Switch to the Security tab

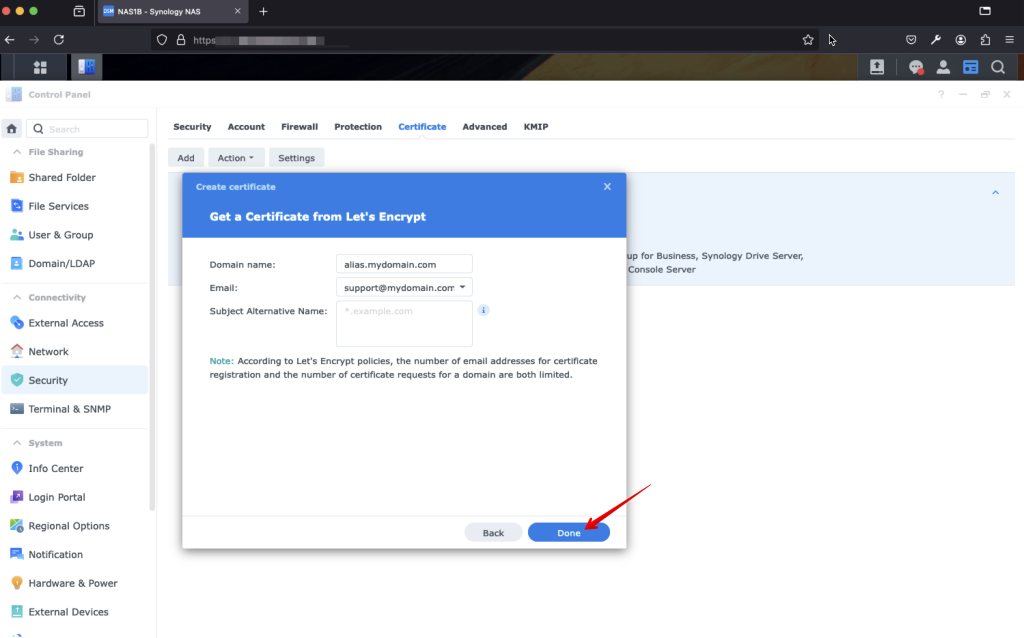click(x=192, y=127)
